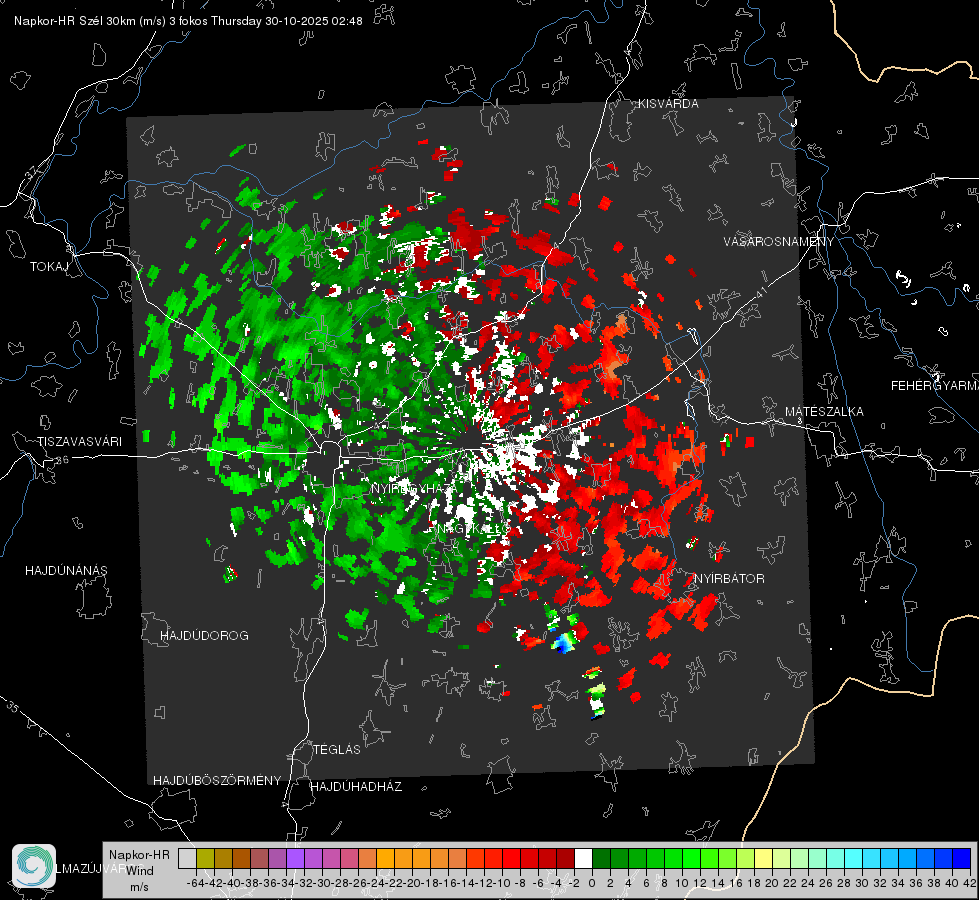Select the white zero-velocity legend swatch

tap(583, 858)
